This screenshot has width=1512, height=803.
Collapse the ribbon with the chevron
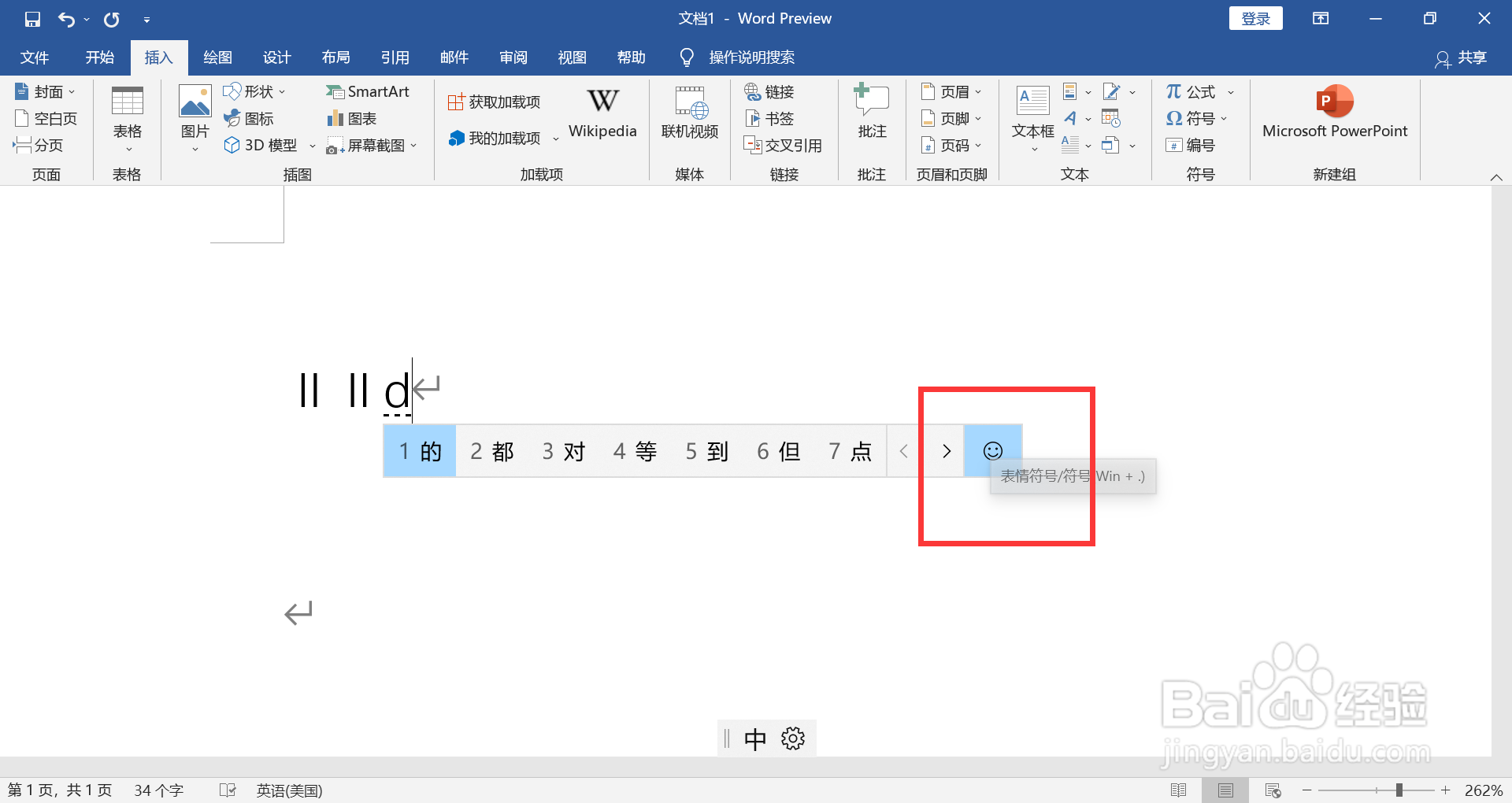(1496, 177)
